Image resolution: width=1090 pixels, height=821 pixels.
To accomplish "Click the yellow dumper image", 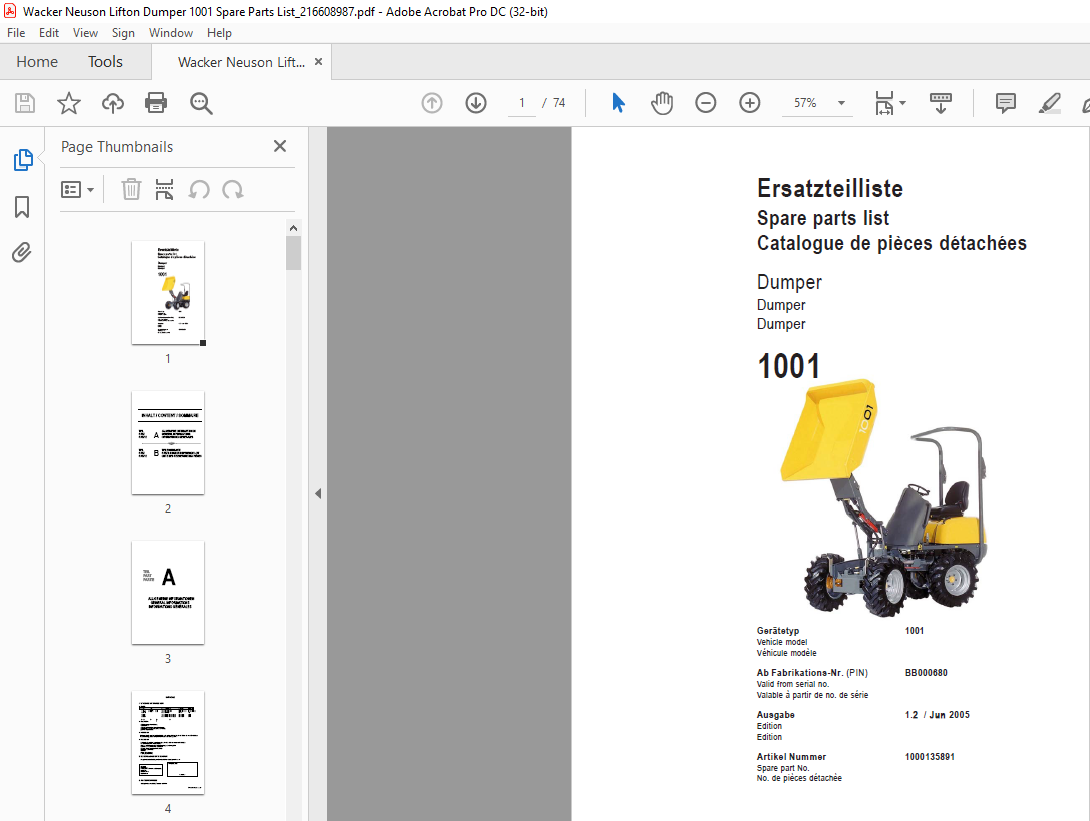I will point(883,498).
